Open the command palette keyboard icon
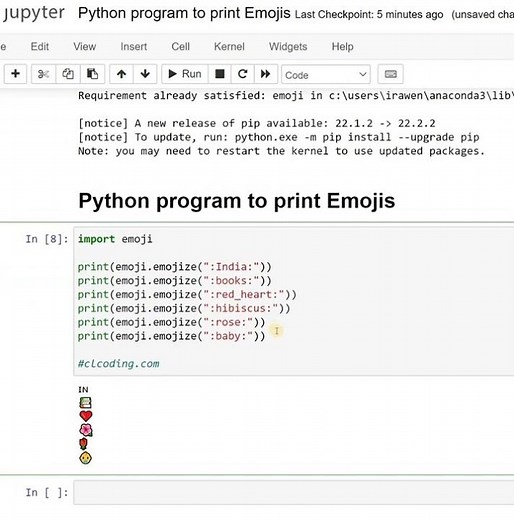 coord(391,74)
